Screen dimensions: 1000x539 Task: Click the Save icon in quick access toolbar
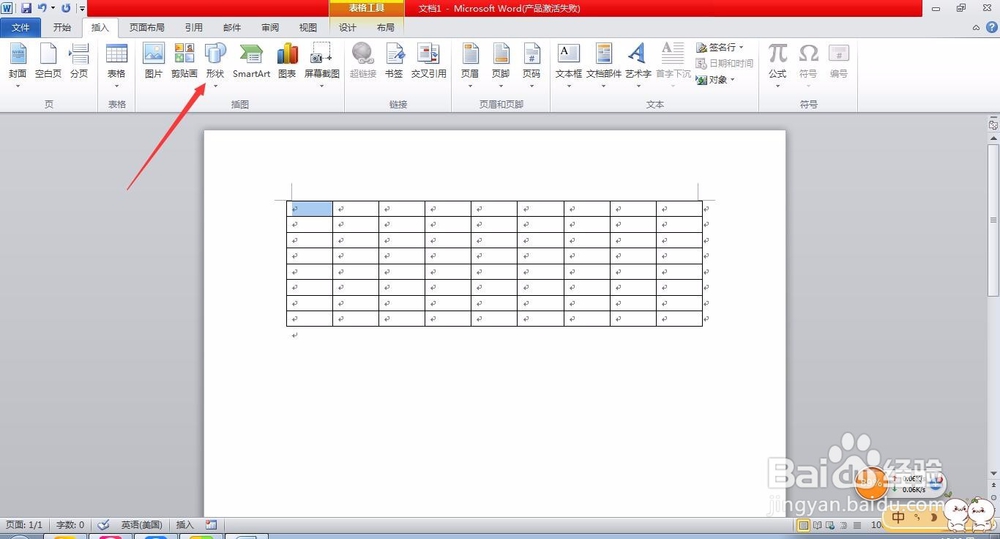(26, 8)
